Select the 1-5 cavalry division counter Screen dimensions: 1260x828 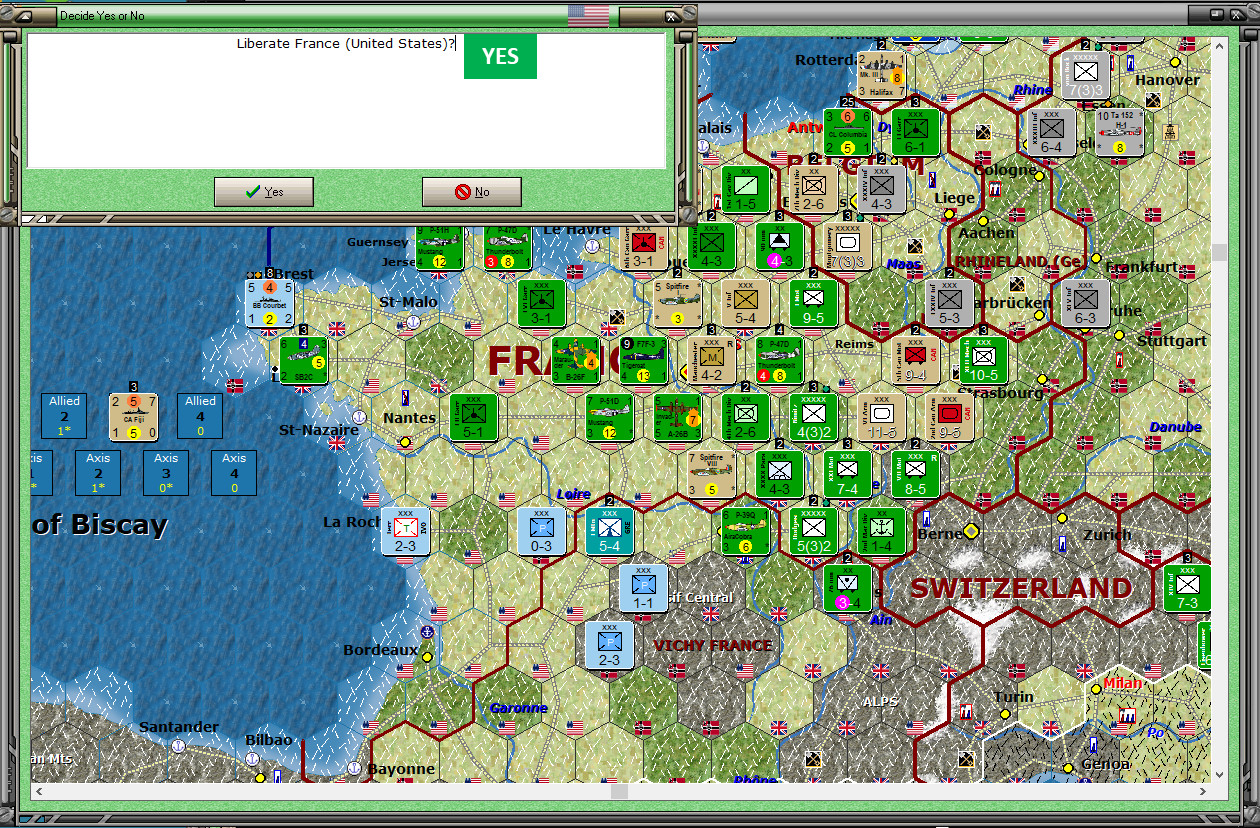(x=745, y=189)
